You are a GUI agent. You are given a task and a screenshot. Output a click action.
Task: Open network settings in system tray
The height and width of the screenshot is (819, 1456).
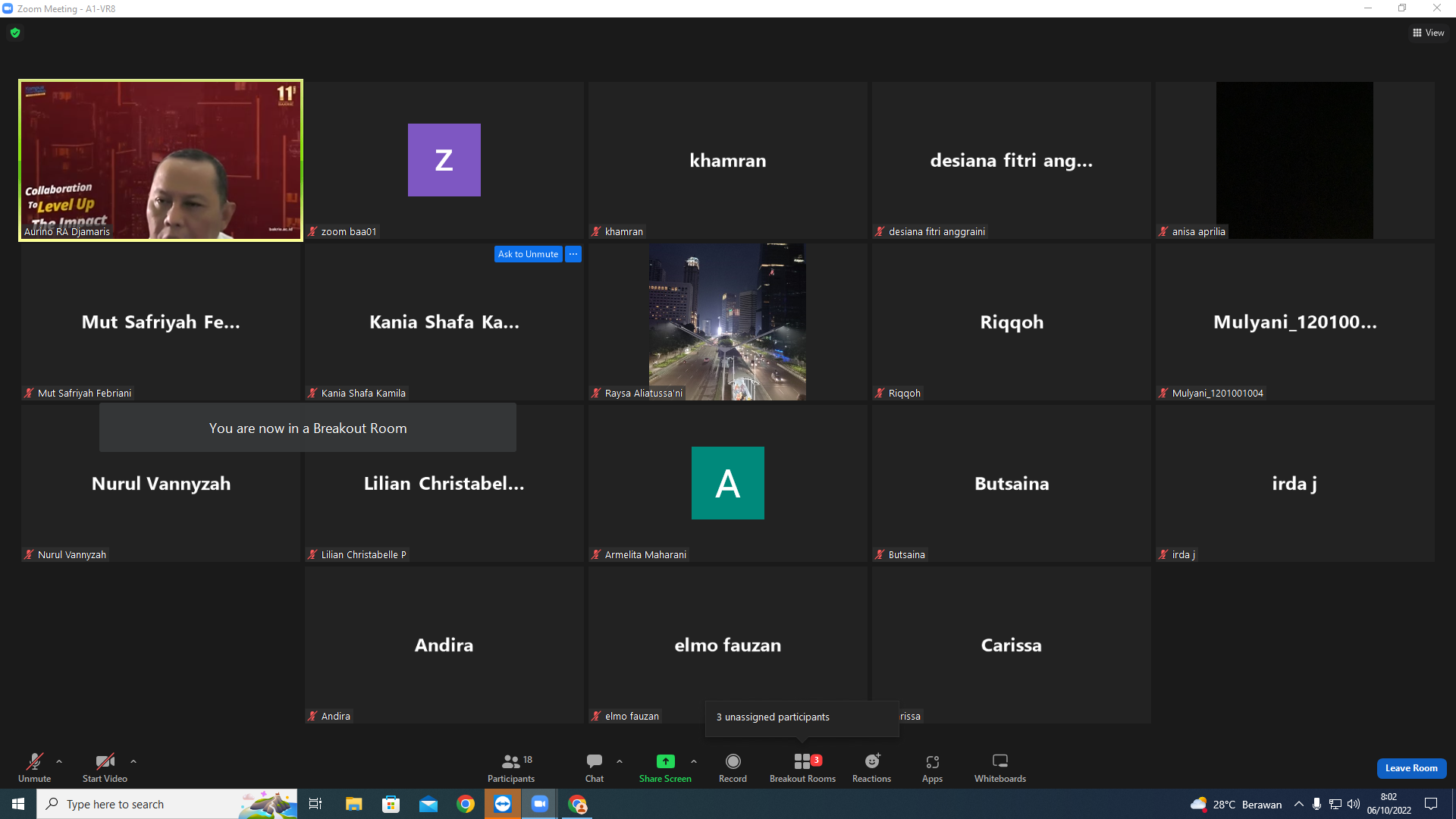point(1335,804)
